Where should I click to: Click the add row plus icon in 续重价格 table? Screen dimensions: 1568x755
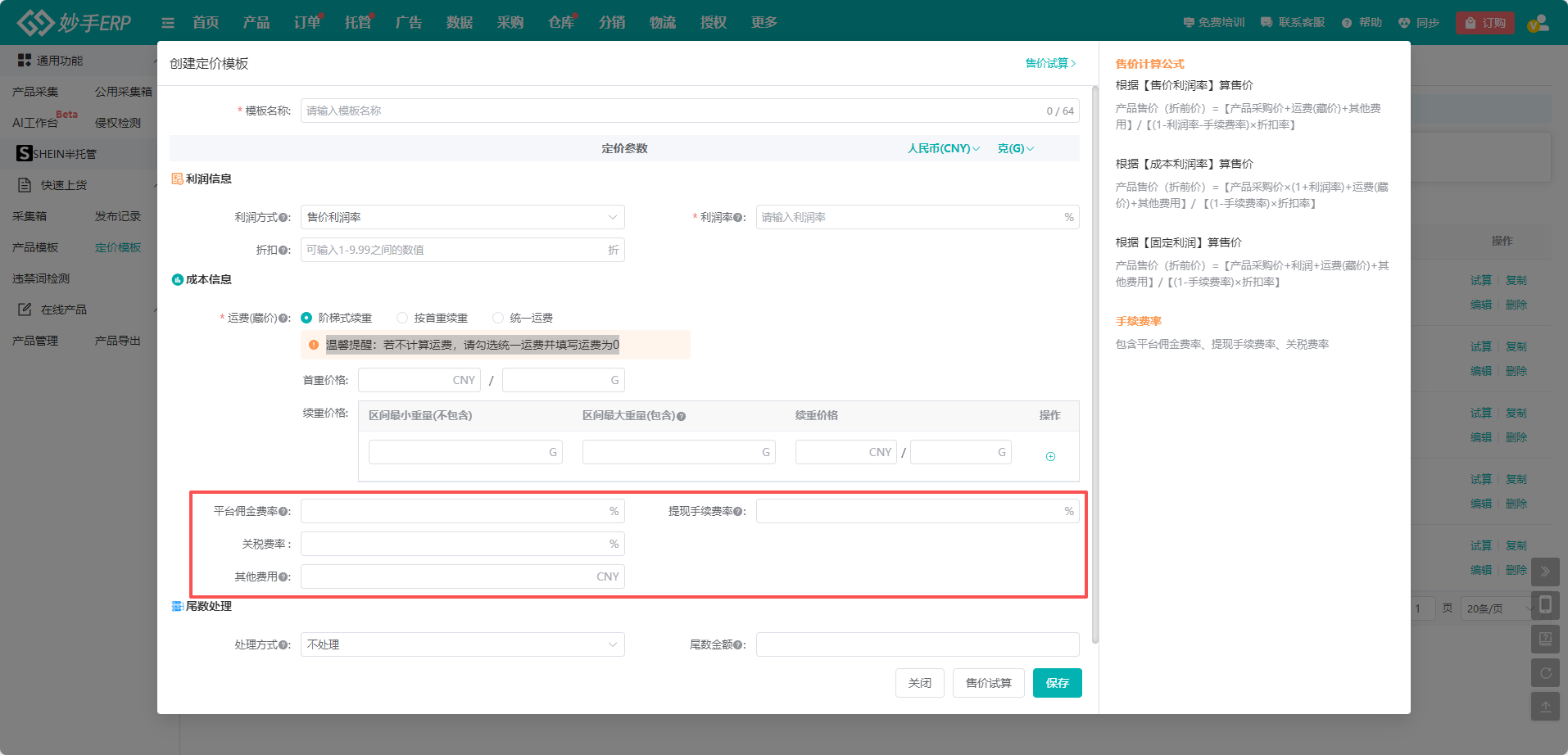pos(1050,457)
